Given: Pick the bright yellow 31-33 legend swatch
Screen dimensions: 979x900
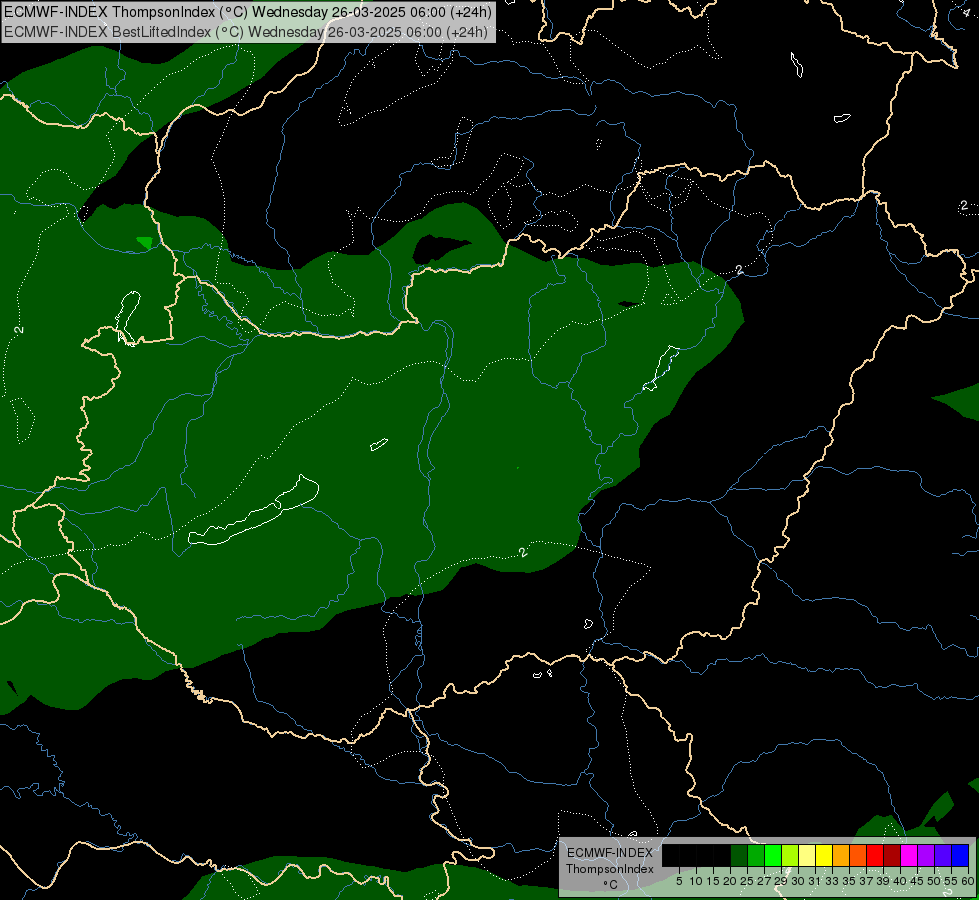Looking at the screenshot, I should point(824,855).
